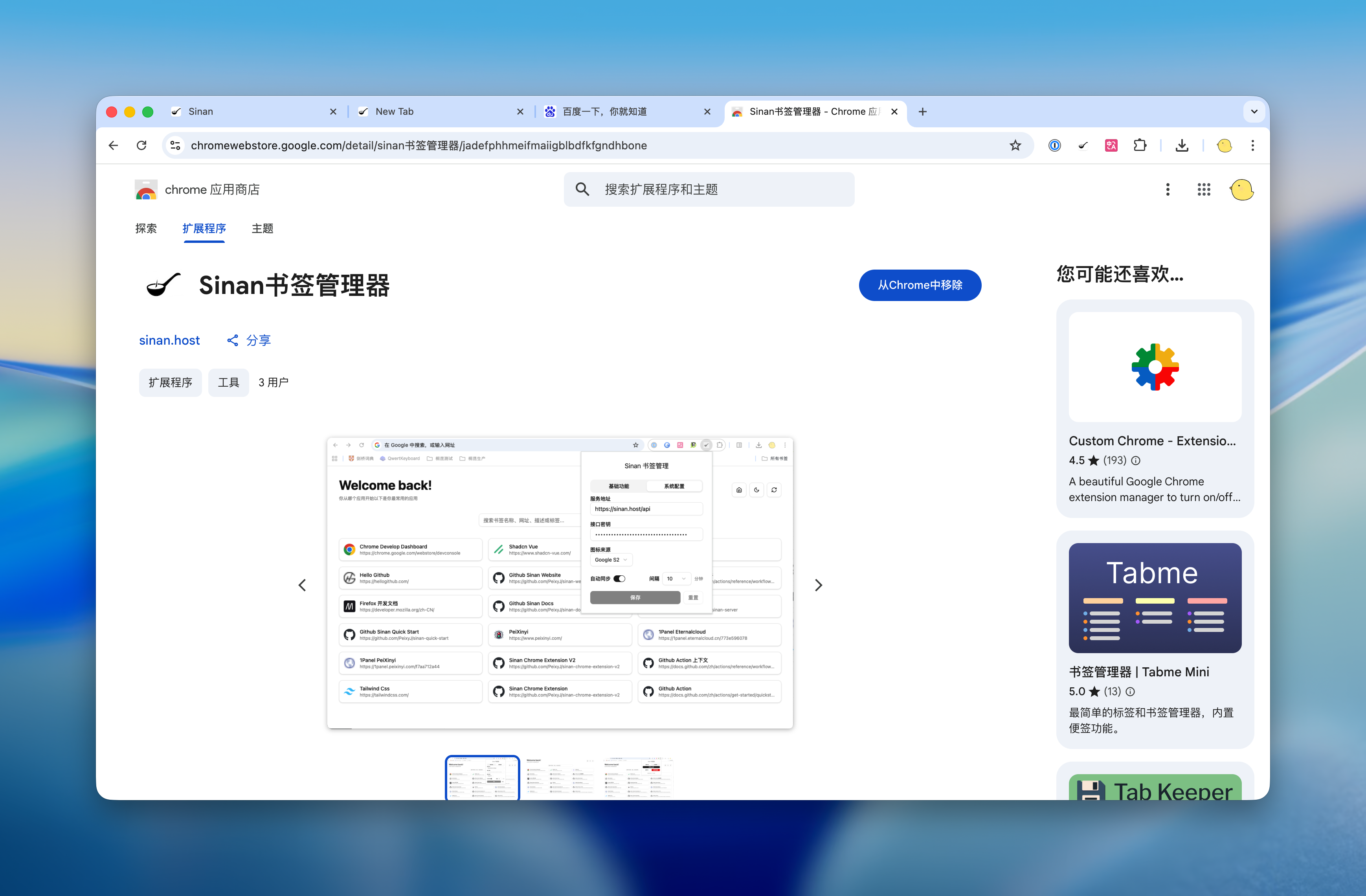1366x896 pixels.
Task: Open Chrome downloads icon
Action: 1182,145
